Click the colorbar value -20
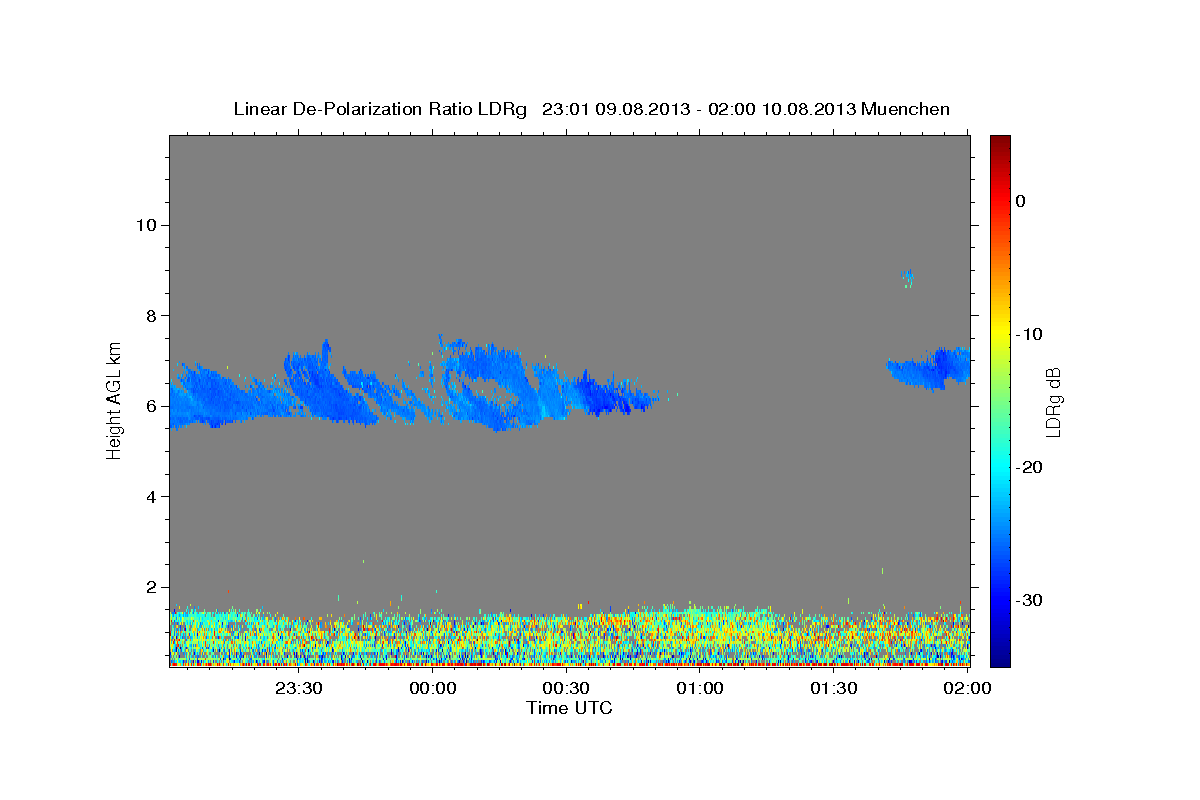 (x=1029, y=467)
